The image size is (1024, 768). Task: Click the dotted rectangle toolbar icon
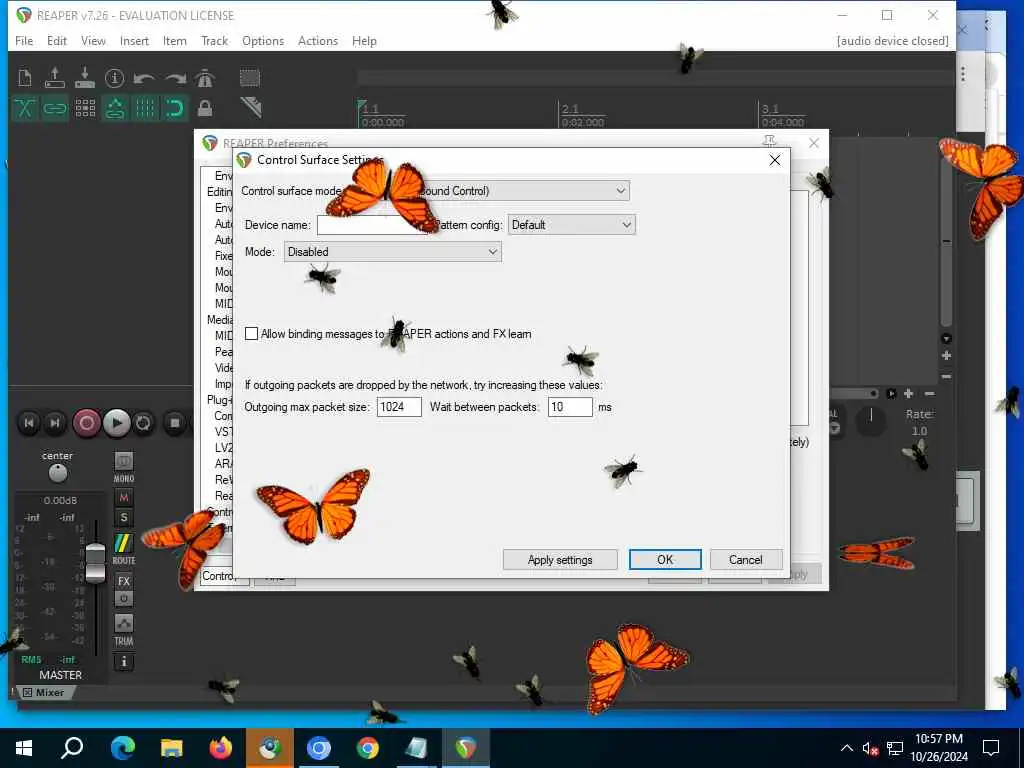(x=249, y=78)
